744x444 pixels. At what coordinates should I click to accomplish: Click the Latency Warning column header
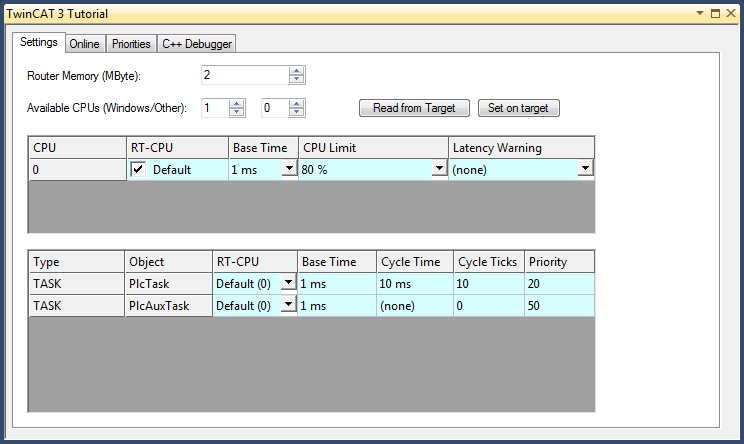tap(521, 148)
